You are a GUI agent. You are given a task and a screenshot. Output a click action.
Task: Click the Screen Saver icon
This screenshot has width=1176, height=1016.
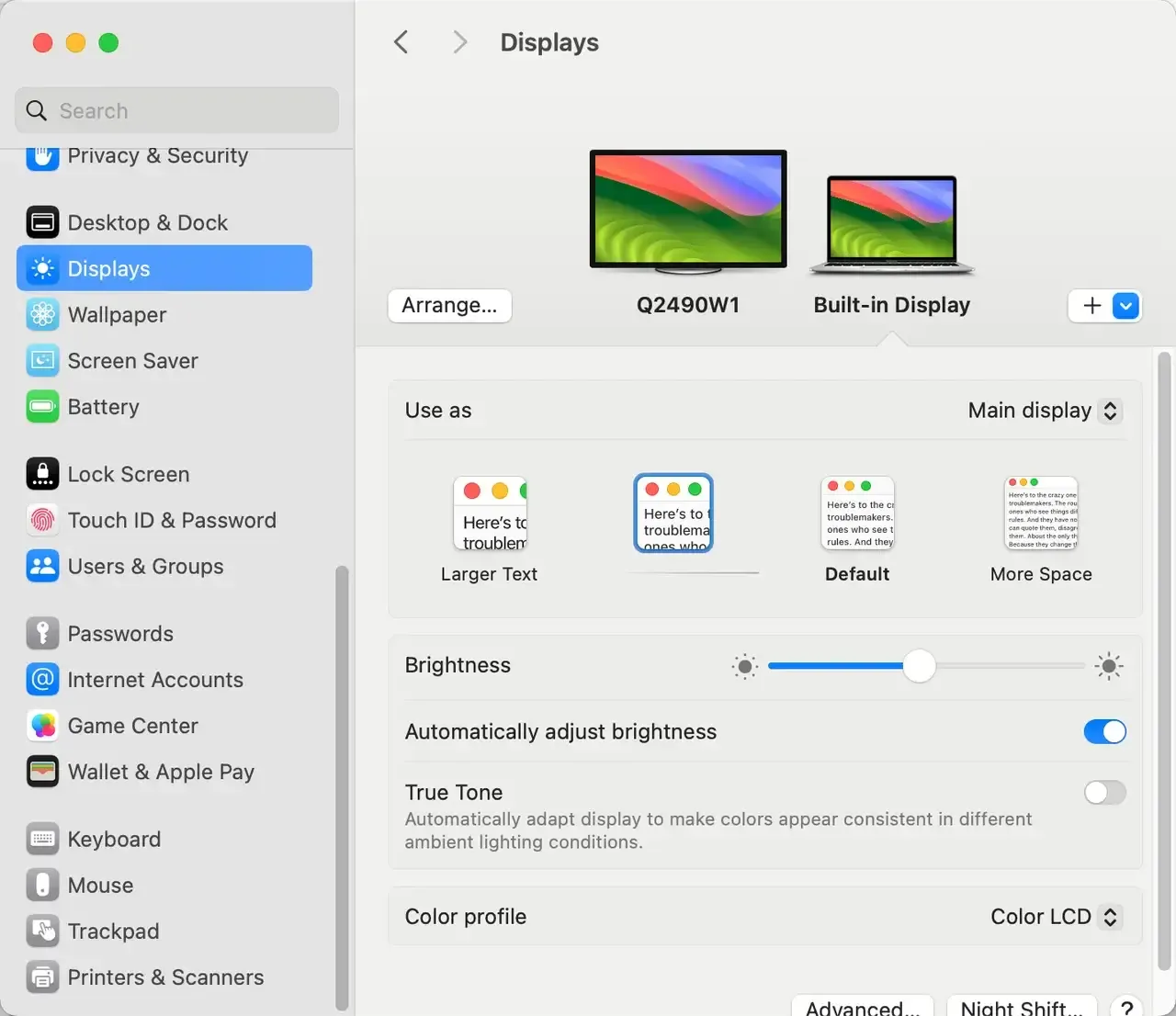point(42,360)
